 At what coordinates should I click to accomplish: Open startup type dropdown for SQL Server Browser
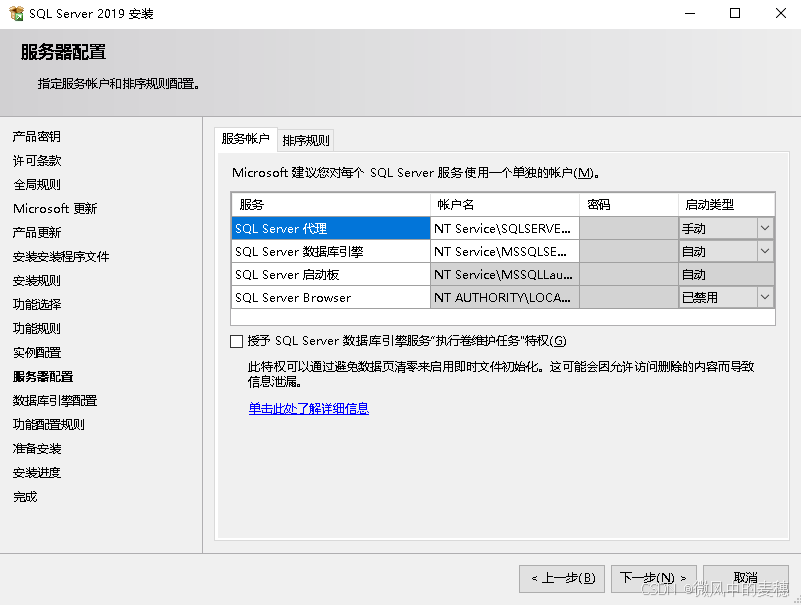tap(765, 297)
